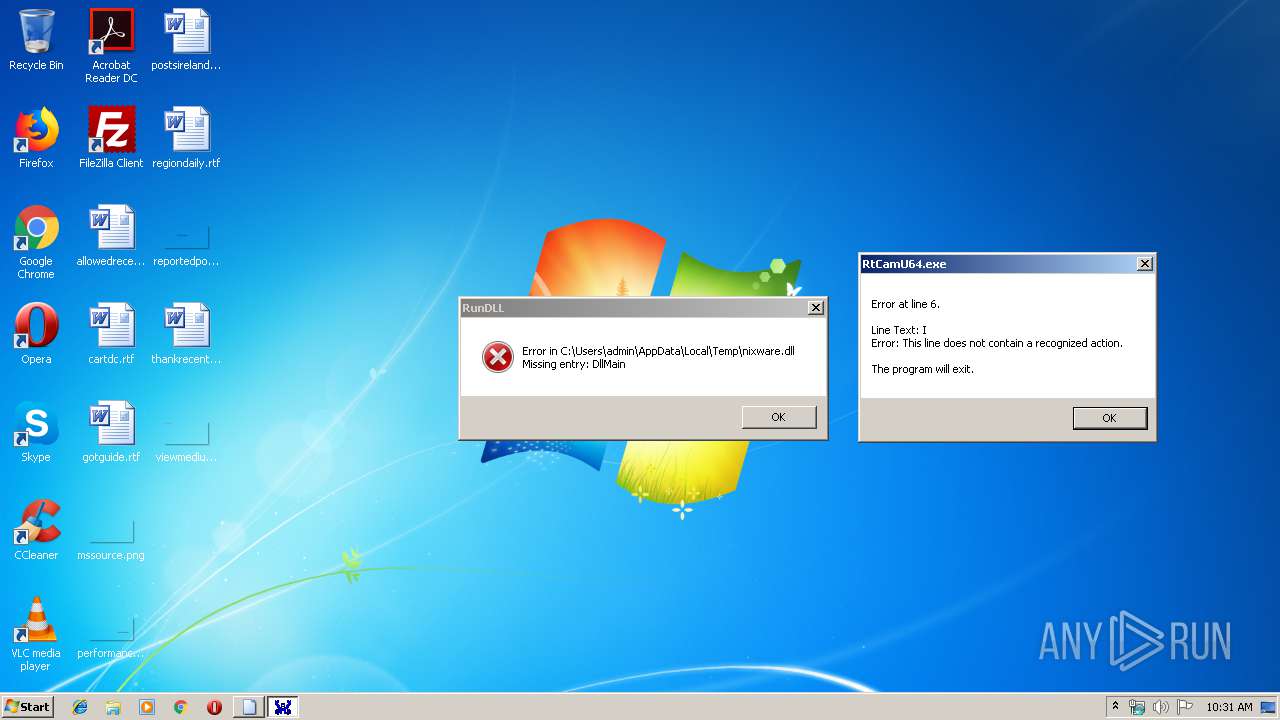Select the postsireland document icon
Viewport: 1280px width, 720px height.
tap(186, 40)
